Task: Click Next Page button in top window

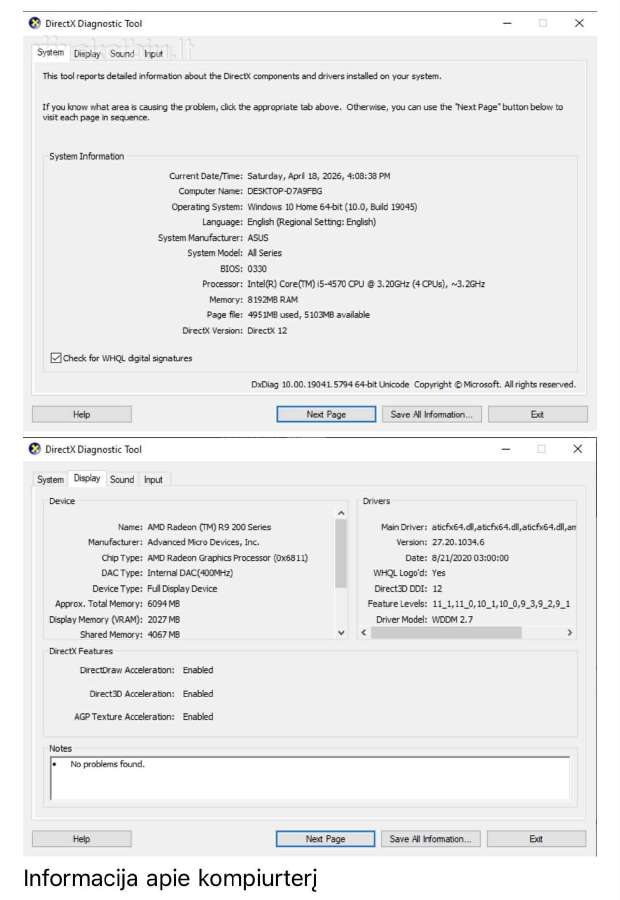Action: (326, 414)
